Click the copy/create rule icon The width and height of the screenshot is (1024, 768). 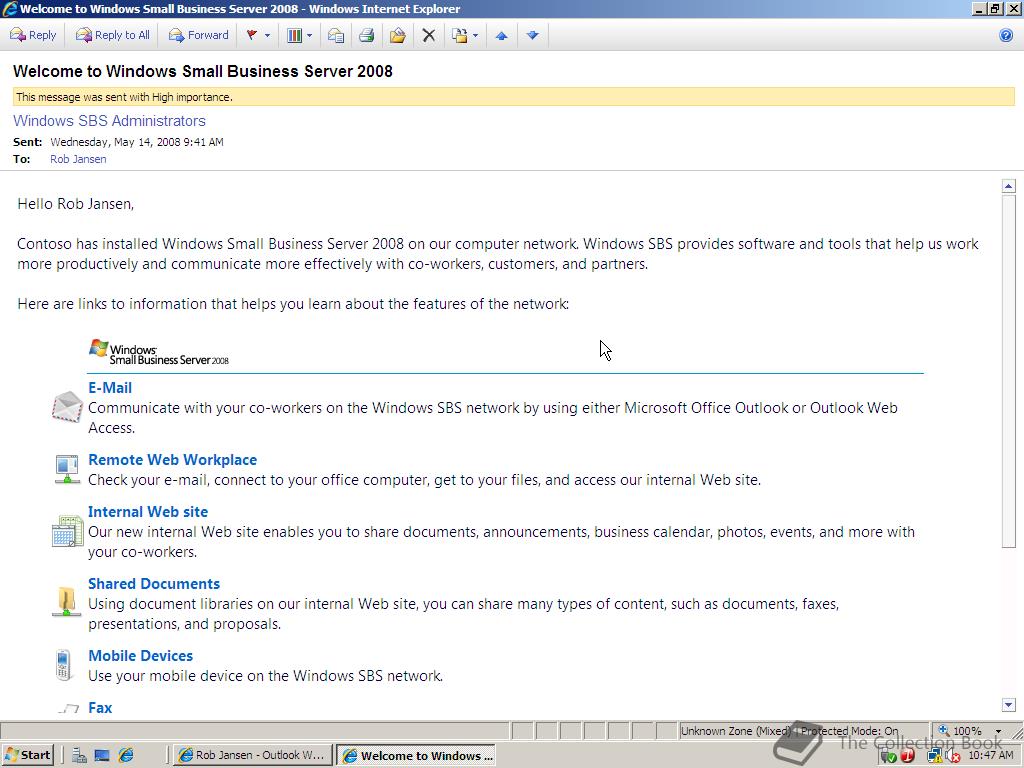click(460, 35)
